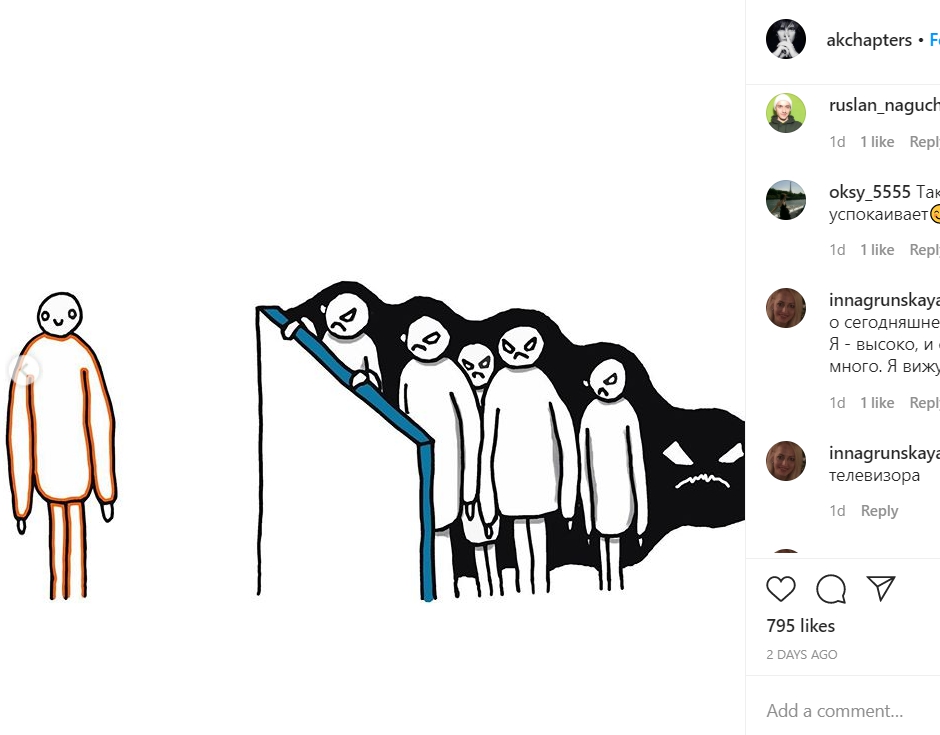
Task: Open comments via speech bubble icon
Action: click(x=831, y=589)
